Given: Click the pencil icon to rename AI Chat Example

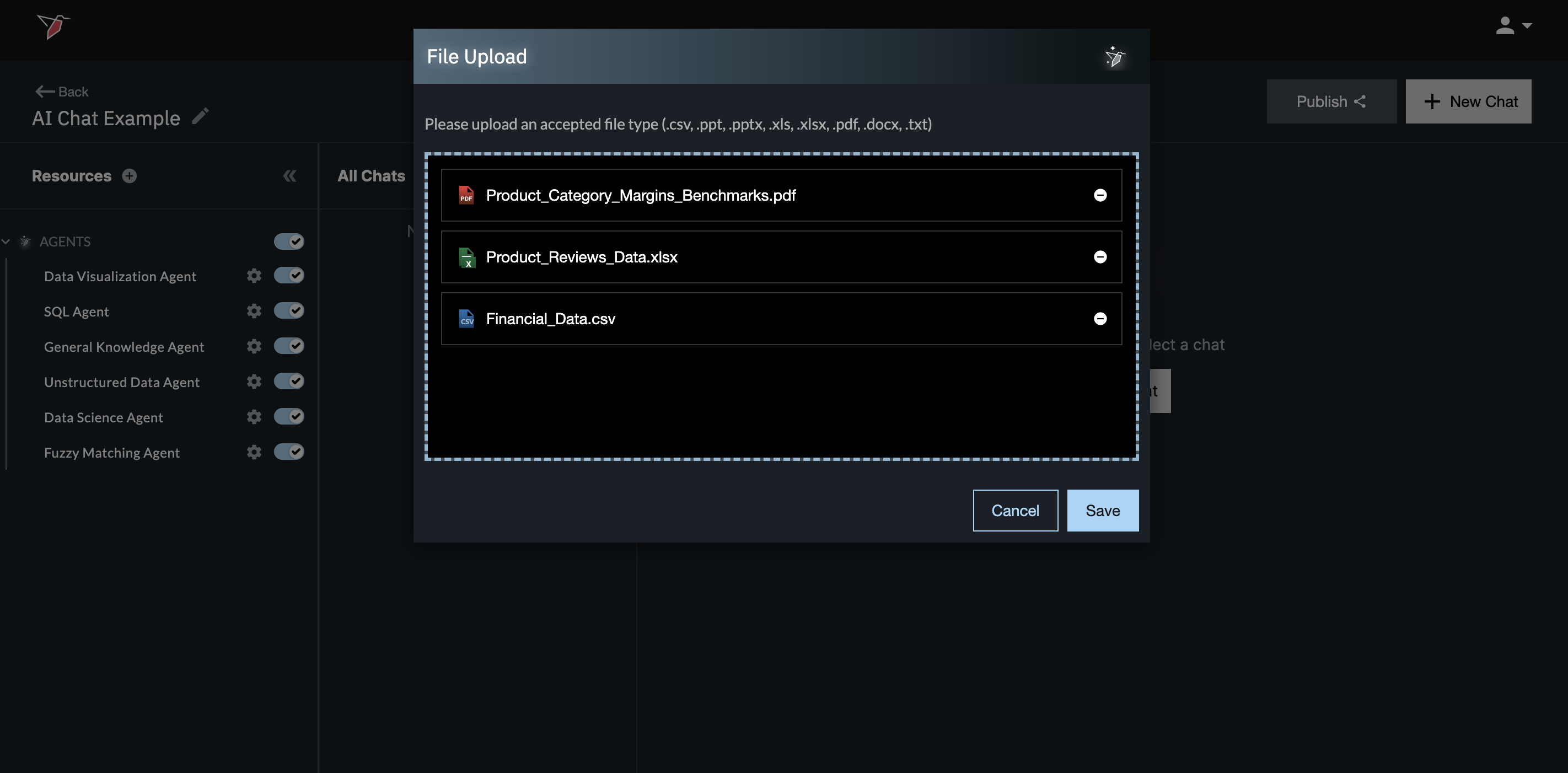Looking at the screenshot, I should point(200,116).
